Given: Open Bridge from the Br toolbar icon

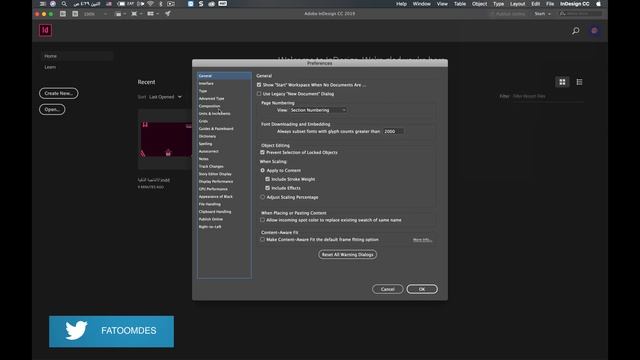Looking at the screenshot, I should (x=63, y=13).
